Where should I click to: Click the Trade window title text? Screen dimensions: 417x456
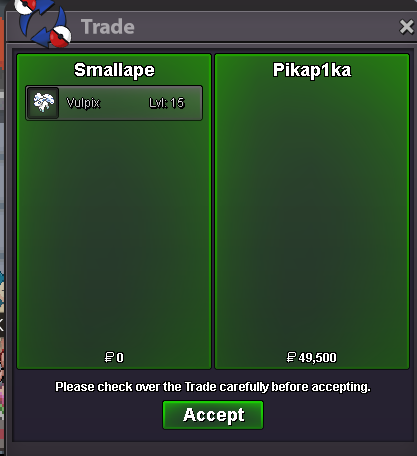click(x=108, y=27)
